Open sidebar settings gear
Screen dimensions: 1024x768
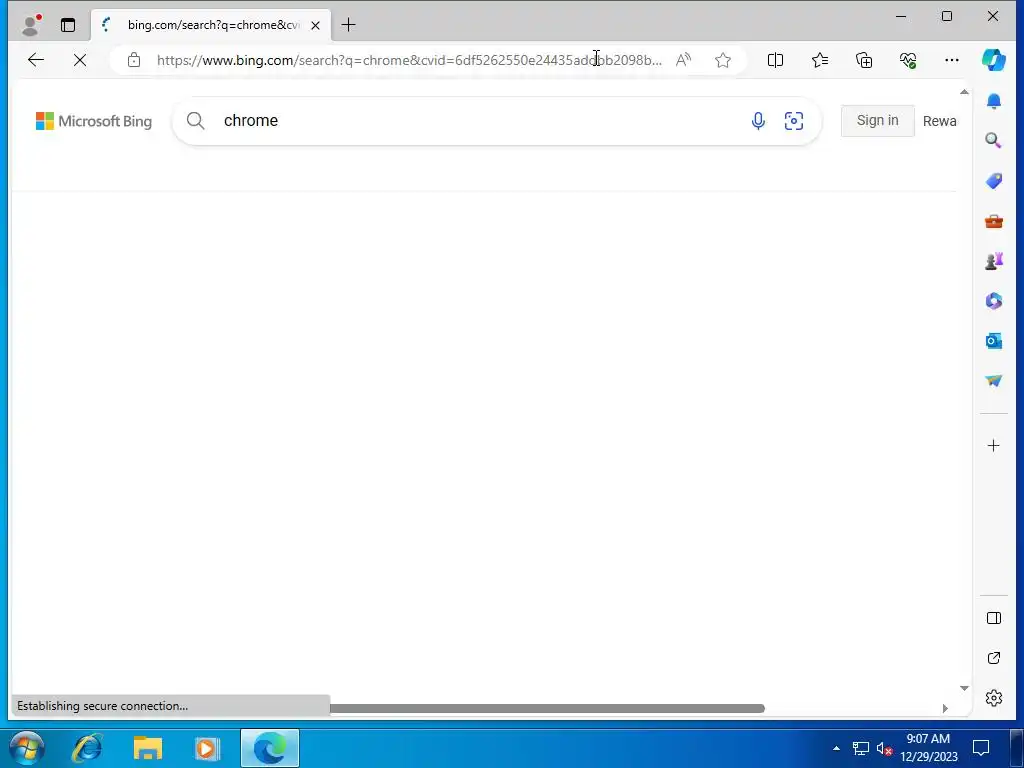point(993,698)
